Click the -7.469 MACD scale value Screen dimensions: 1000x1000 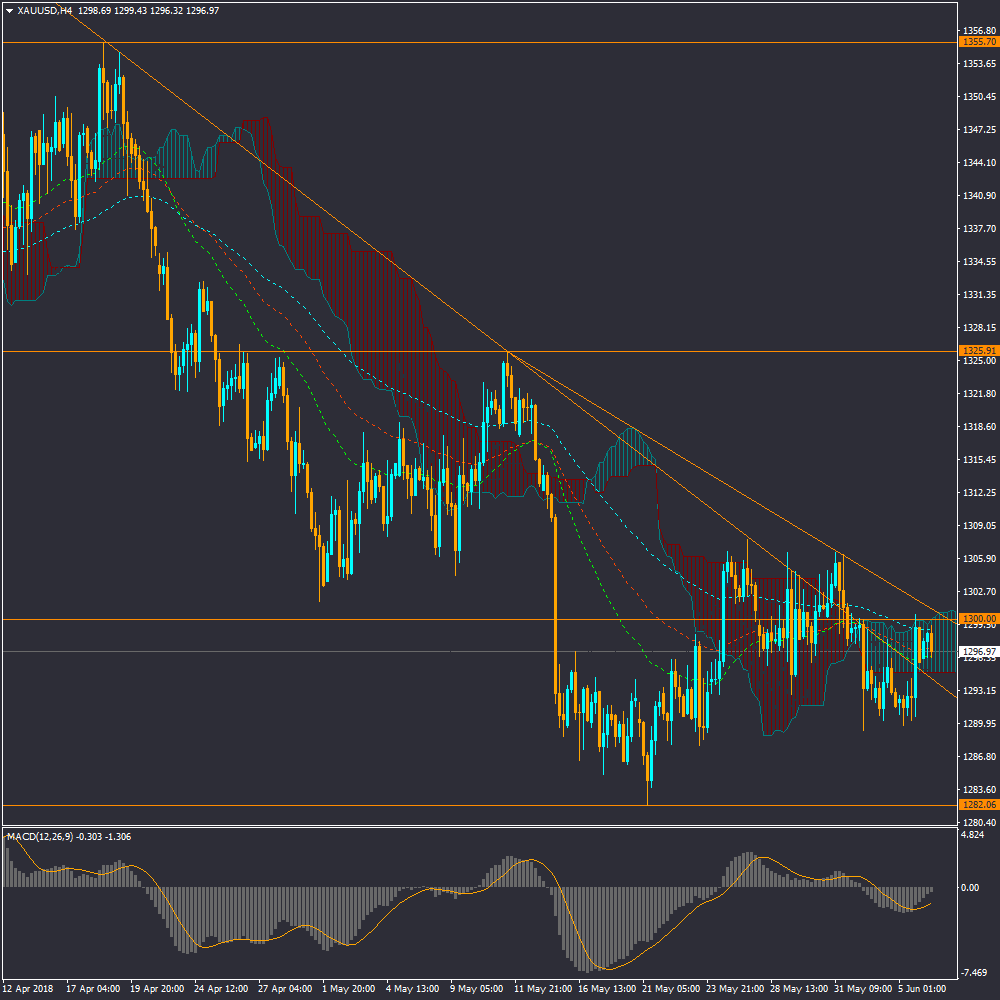click(974, 972)
